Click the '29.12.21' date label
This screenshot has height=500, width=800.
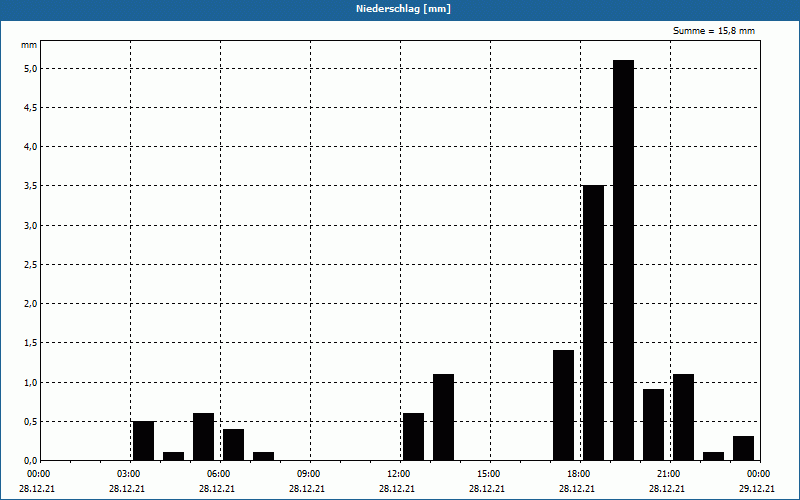[x=757, y=488]
